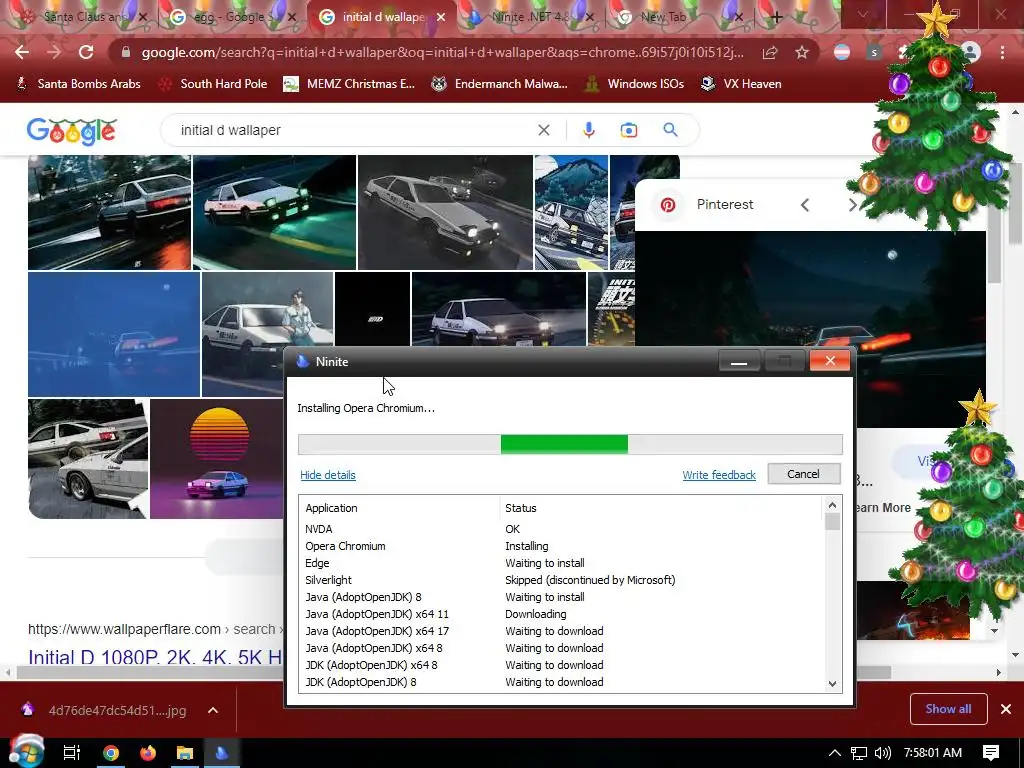1024x768 pixels.
Task: Show hidden system tray icons
Action: point(834,753)
